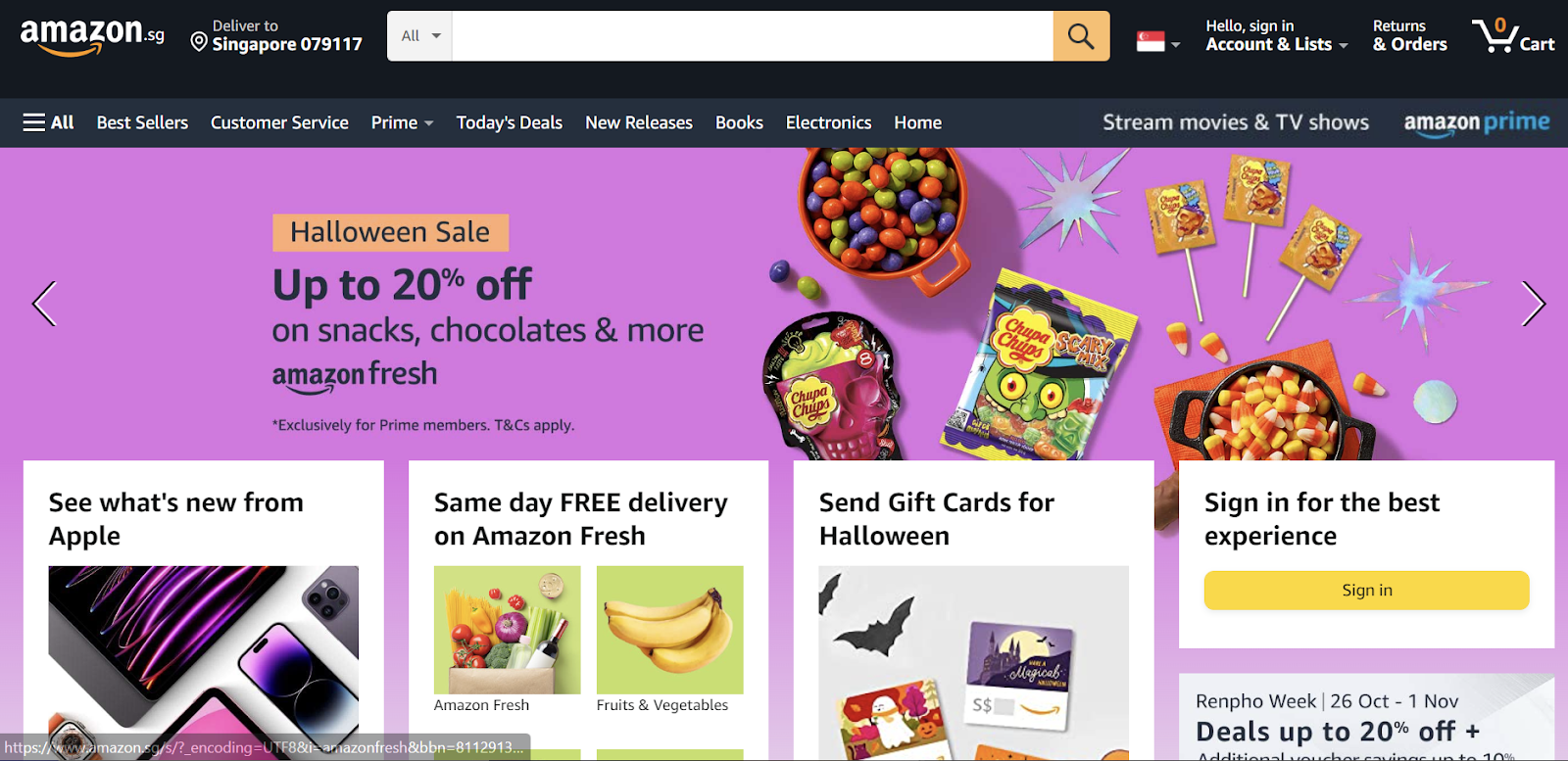Expand the Prime navigation dropdown
The image size is (1568, 761).
[x=402, y=122]
